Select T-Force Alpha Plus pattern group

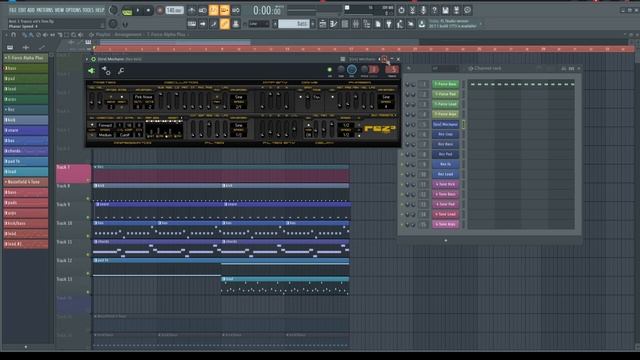click(x=26, y=58)
